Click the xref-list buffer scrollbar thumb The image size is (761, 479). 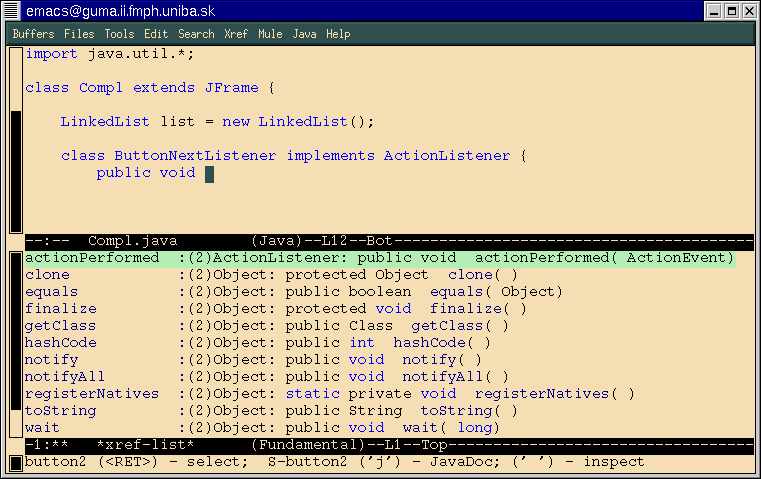16,331
